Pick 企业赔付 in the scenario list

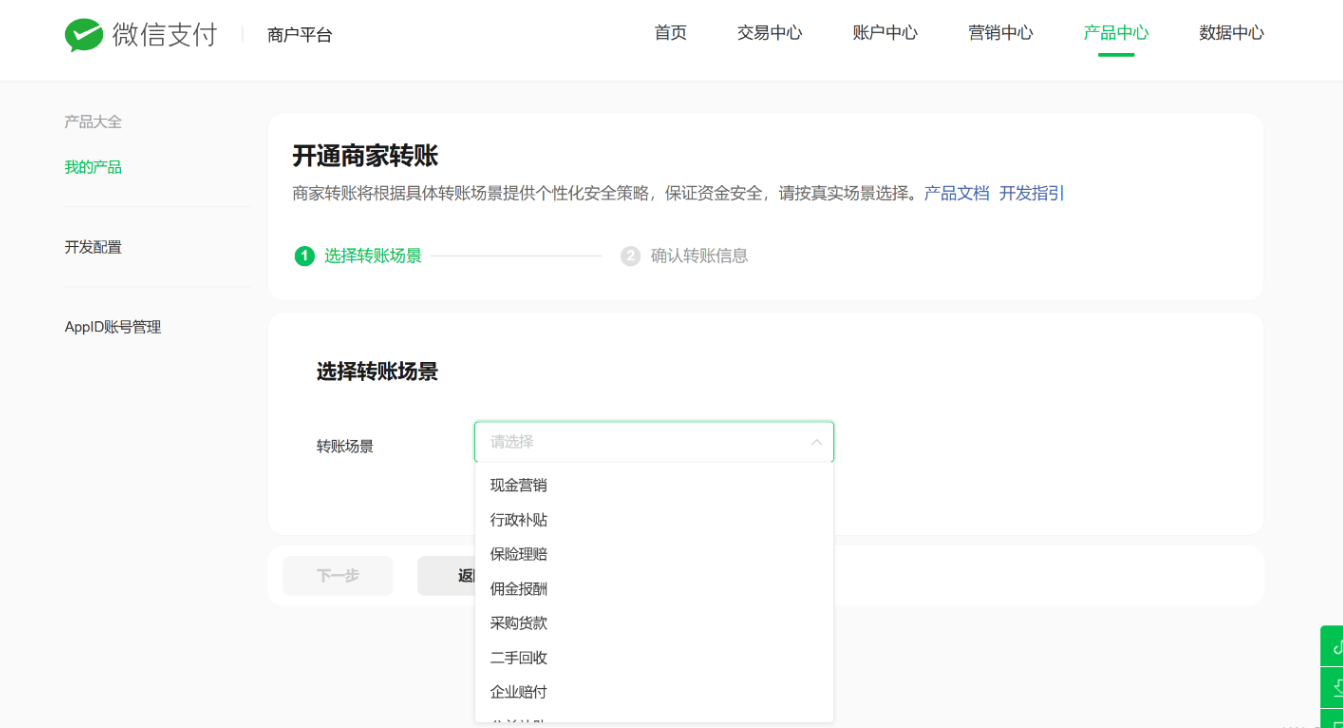[x=518, y=692]
